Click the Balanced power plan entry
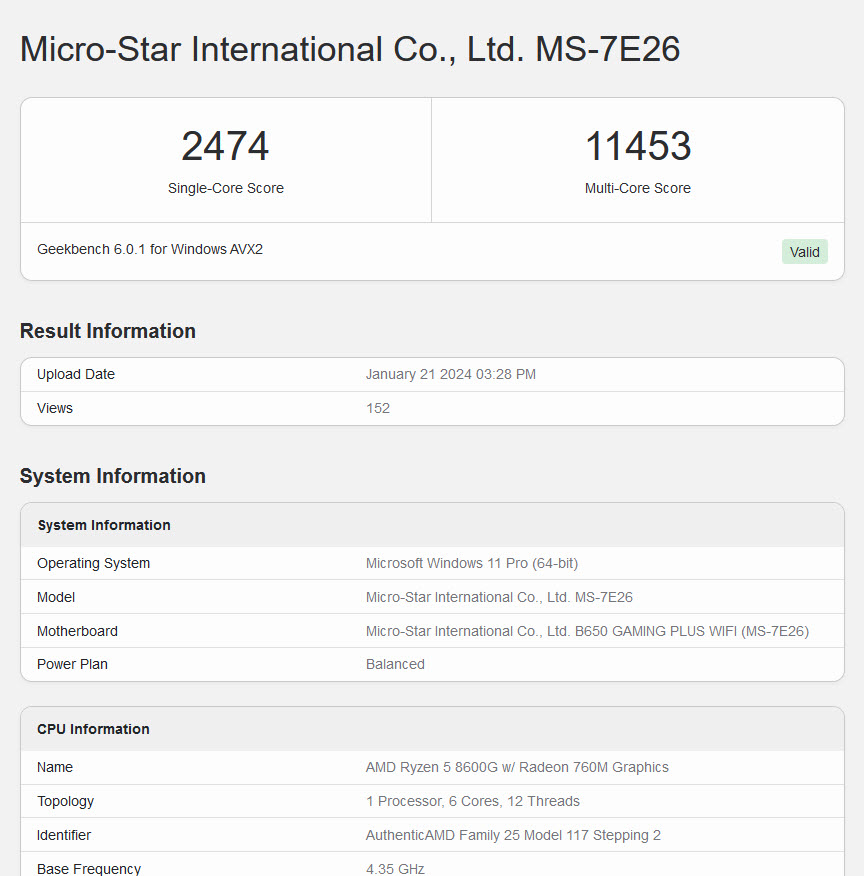 [395, 664]
